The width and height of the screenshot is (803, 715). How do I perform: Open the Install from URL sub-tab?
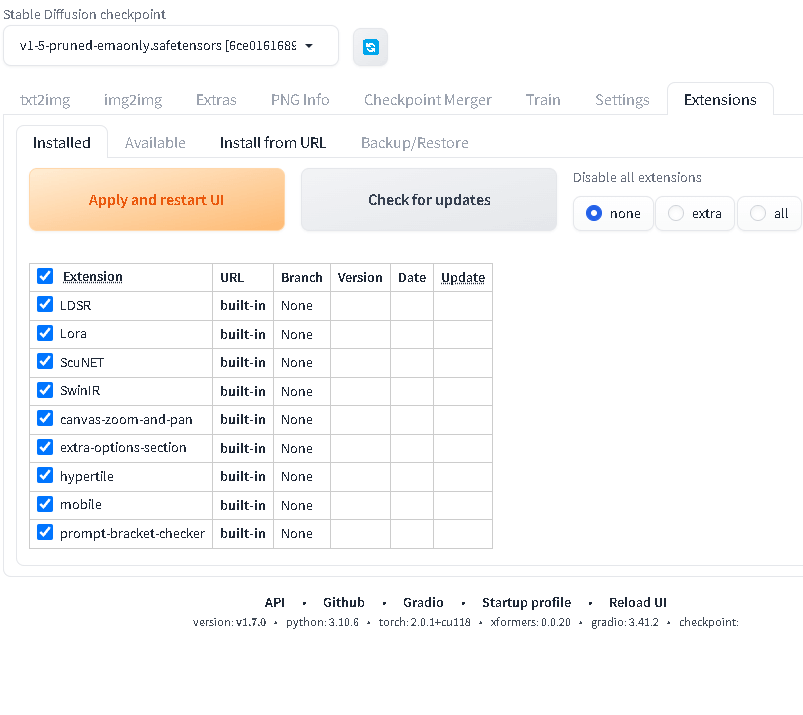273,143
